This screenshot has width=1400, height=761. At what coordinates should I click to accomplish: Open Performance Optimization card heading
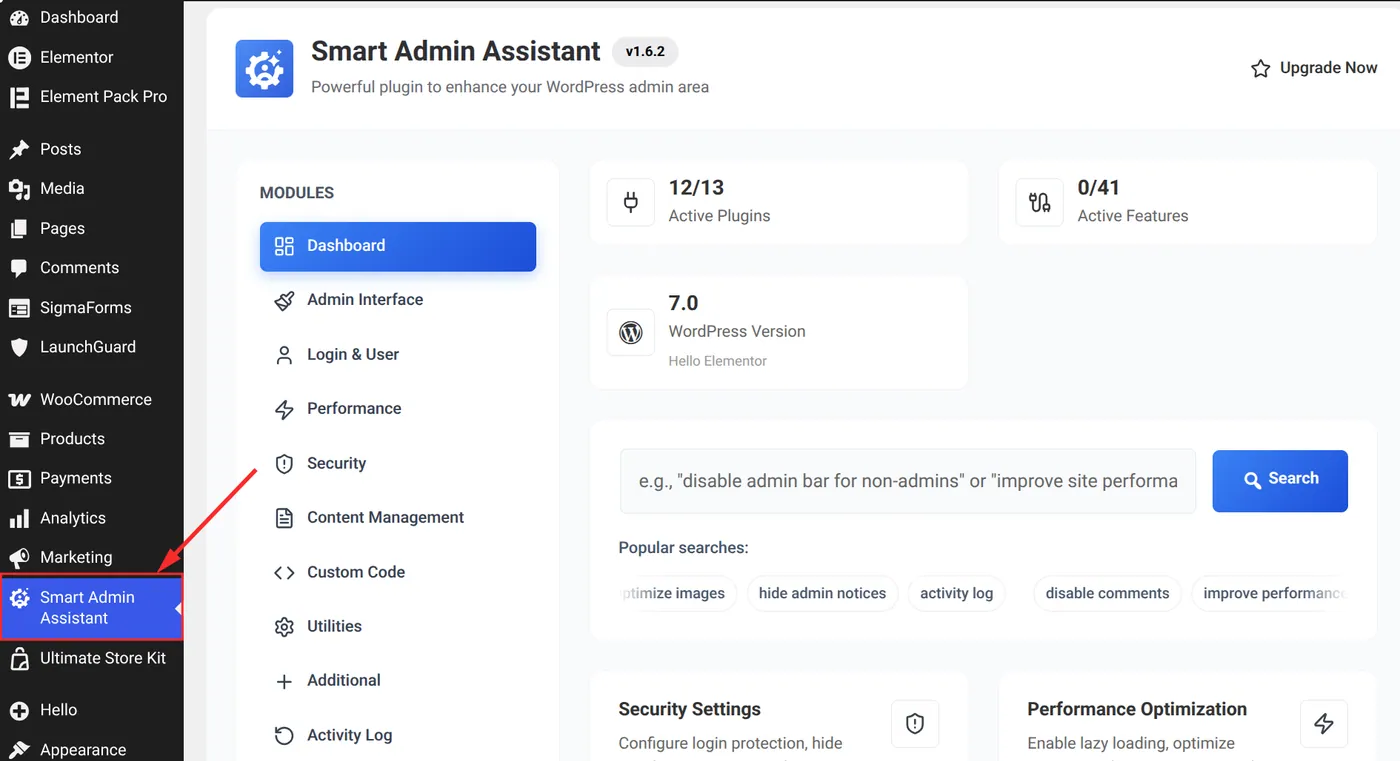[1137, 709]
